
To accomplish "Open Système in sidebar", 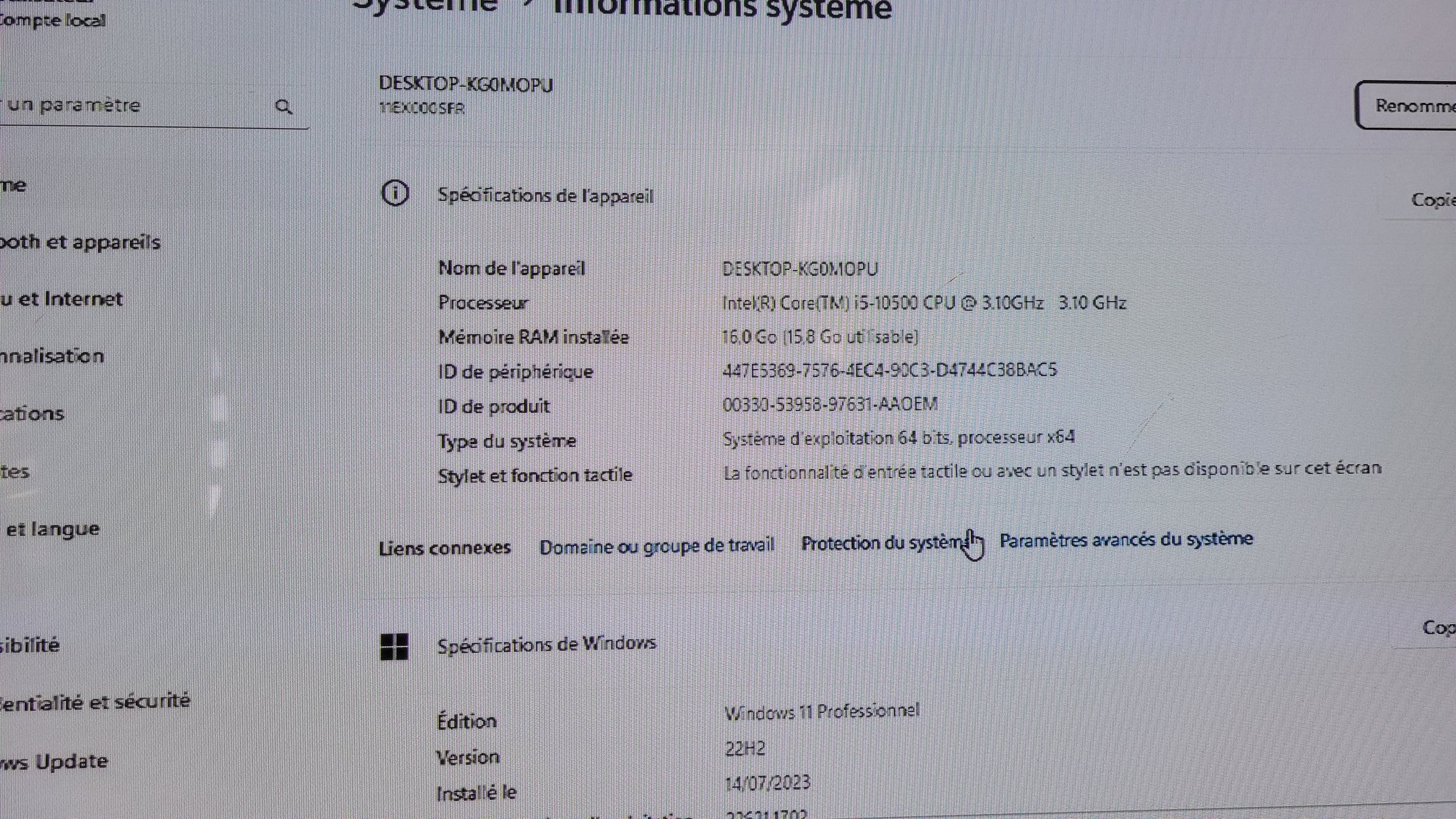I will pos(13,185).
